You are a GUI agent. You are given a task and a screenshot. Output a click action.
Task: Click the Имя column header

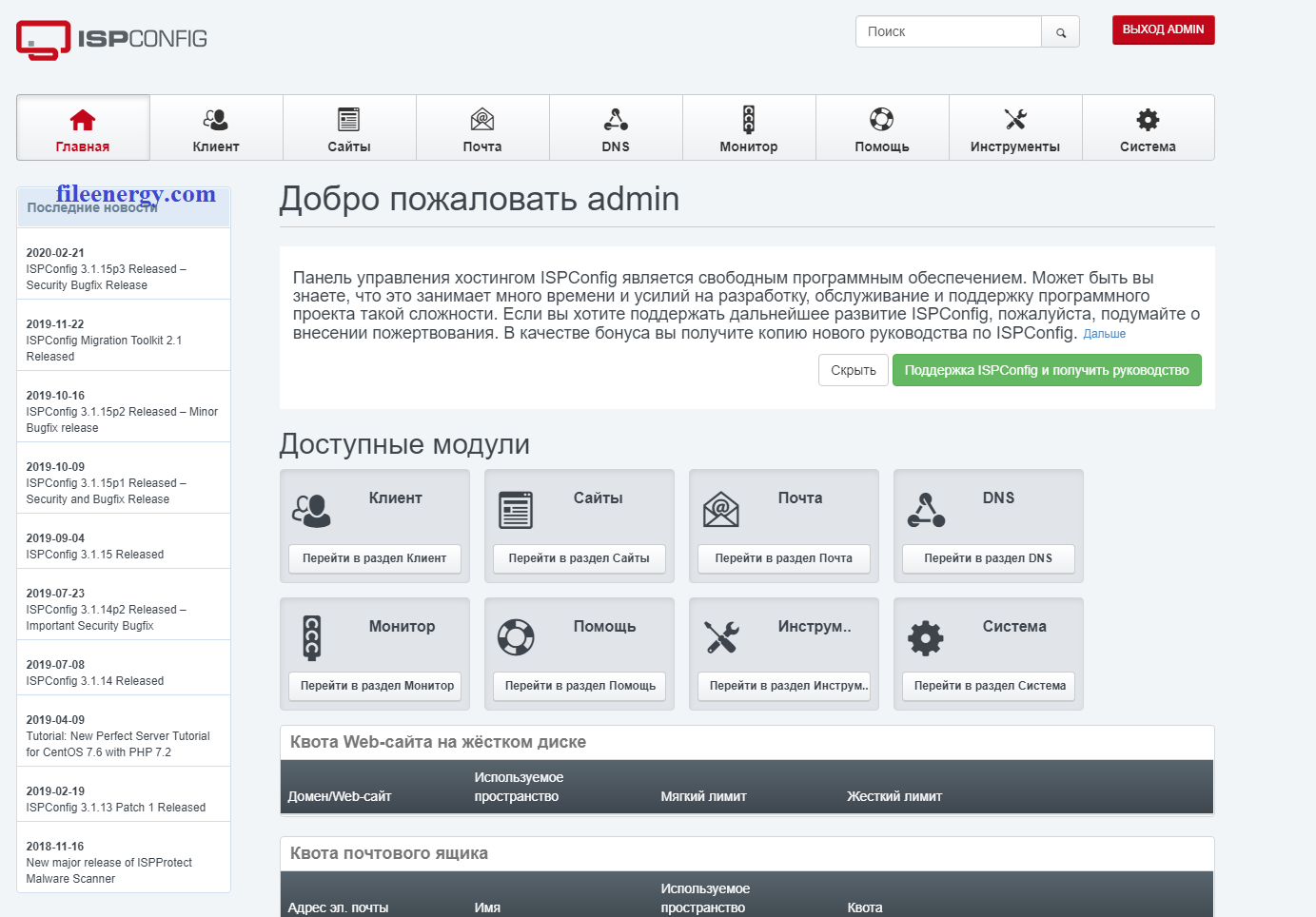click(487, 907)
